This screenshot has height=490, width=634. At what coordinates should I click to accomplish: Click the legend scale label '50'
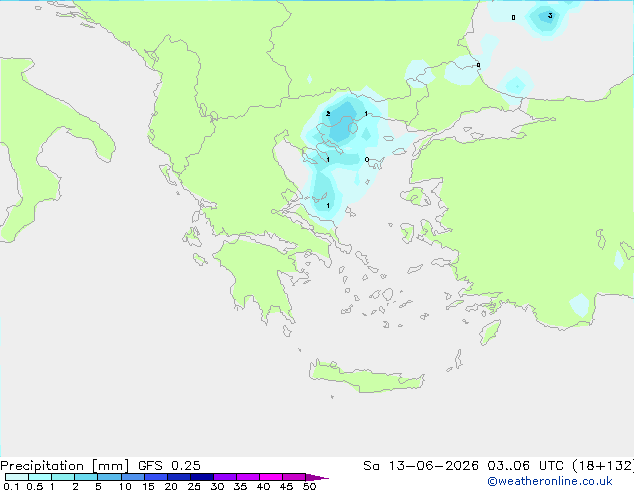(309, 486)
